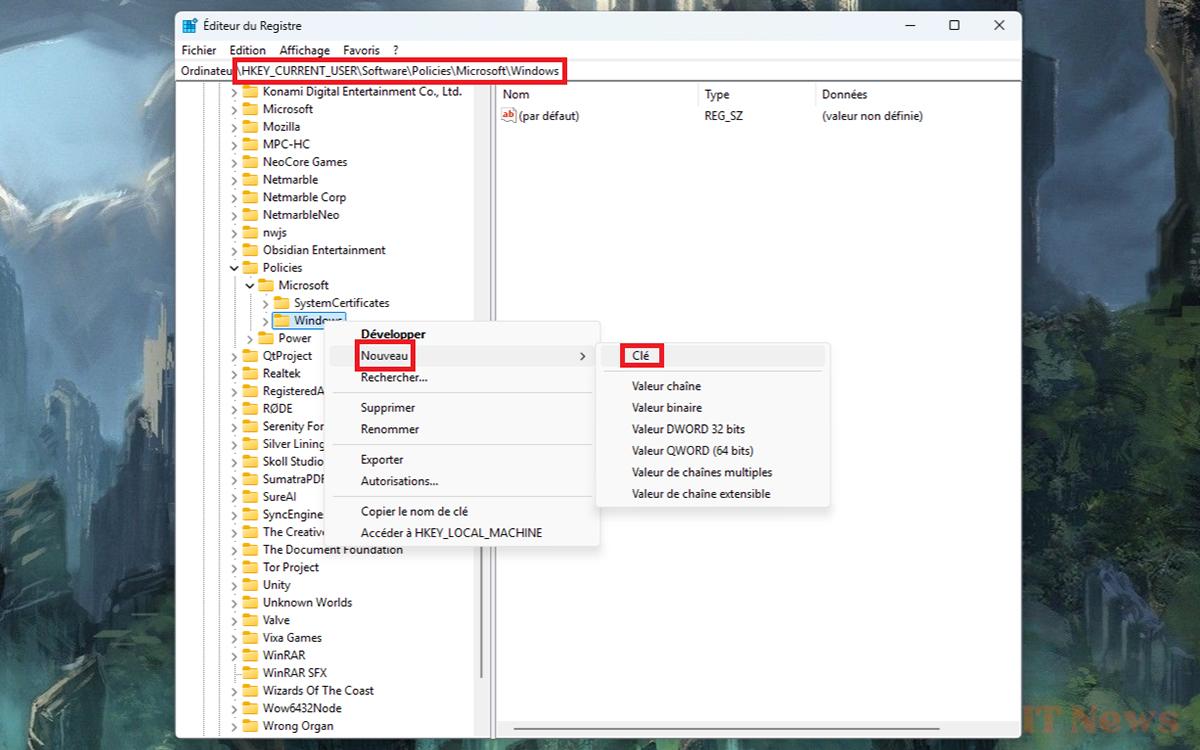Open Autorisations... from the context menu
The image size is (1200, 750).
[462, 481]
